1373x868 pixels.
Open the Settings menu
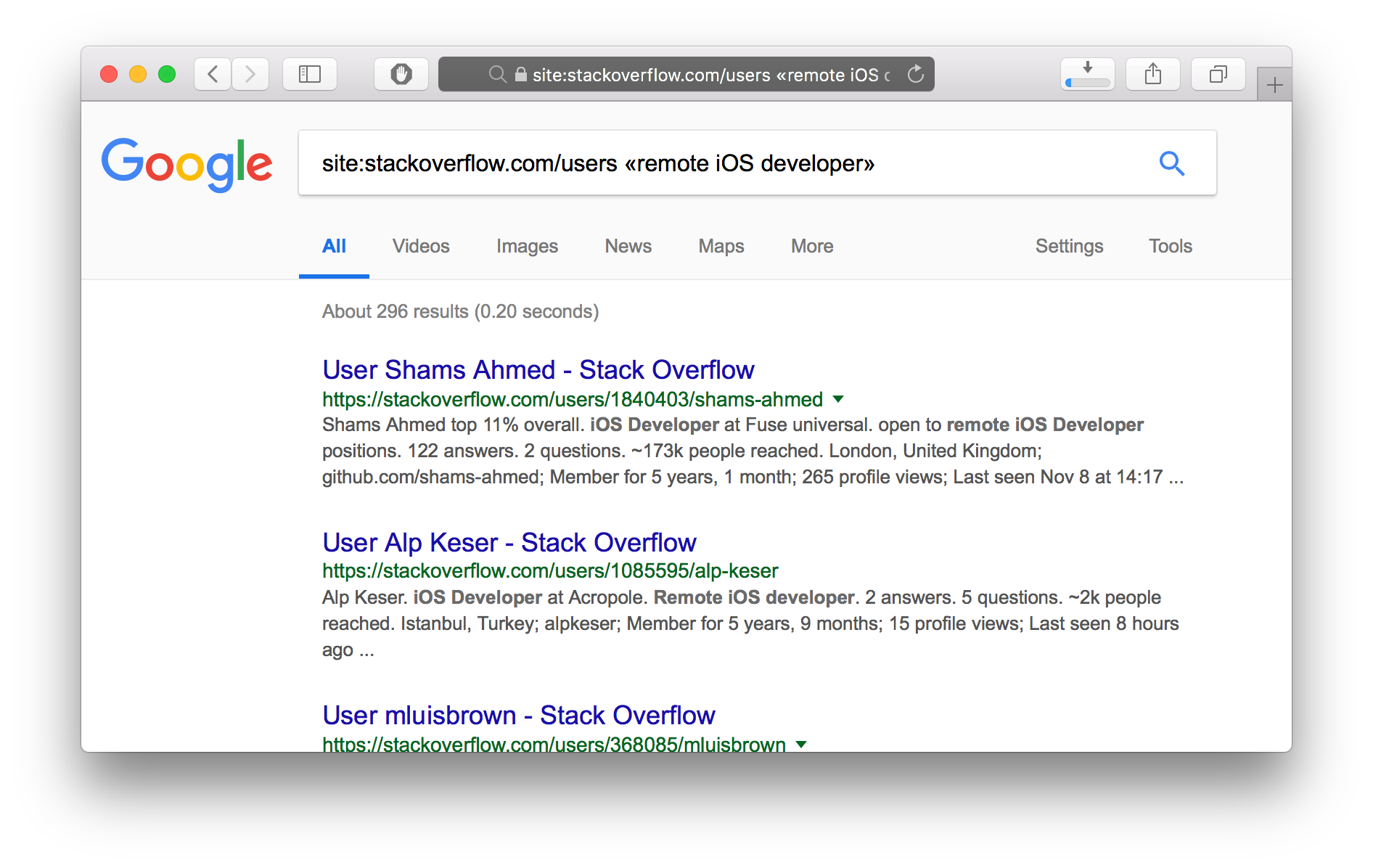click(x=1069, y=246)
